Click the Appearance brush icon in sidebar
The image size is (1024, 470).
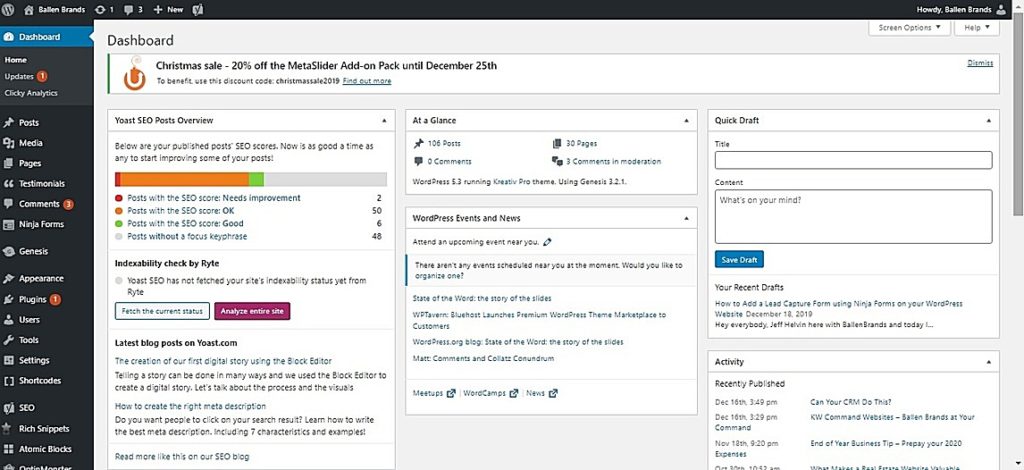(x=8, y=279)
